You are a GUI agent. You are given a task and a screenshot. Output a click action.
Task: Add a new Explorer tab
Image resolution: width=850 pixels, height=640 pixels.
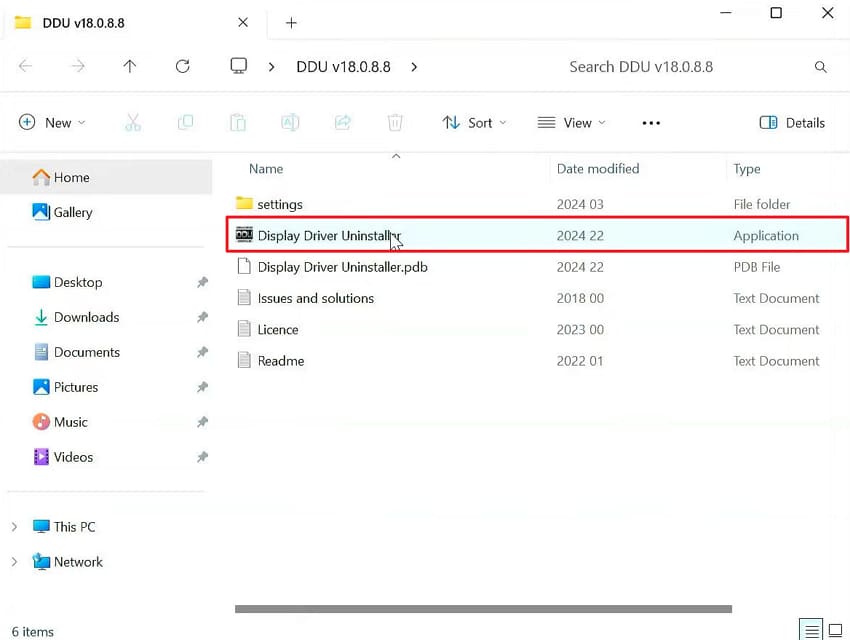pos(291,23)
